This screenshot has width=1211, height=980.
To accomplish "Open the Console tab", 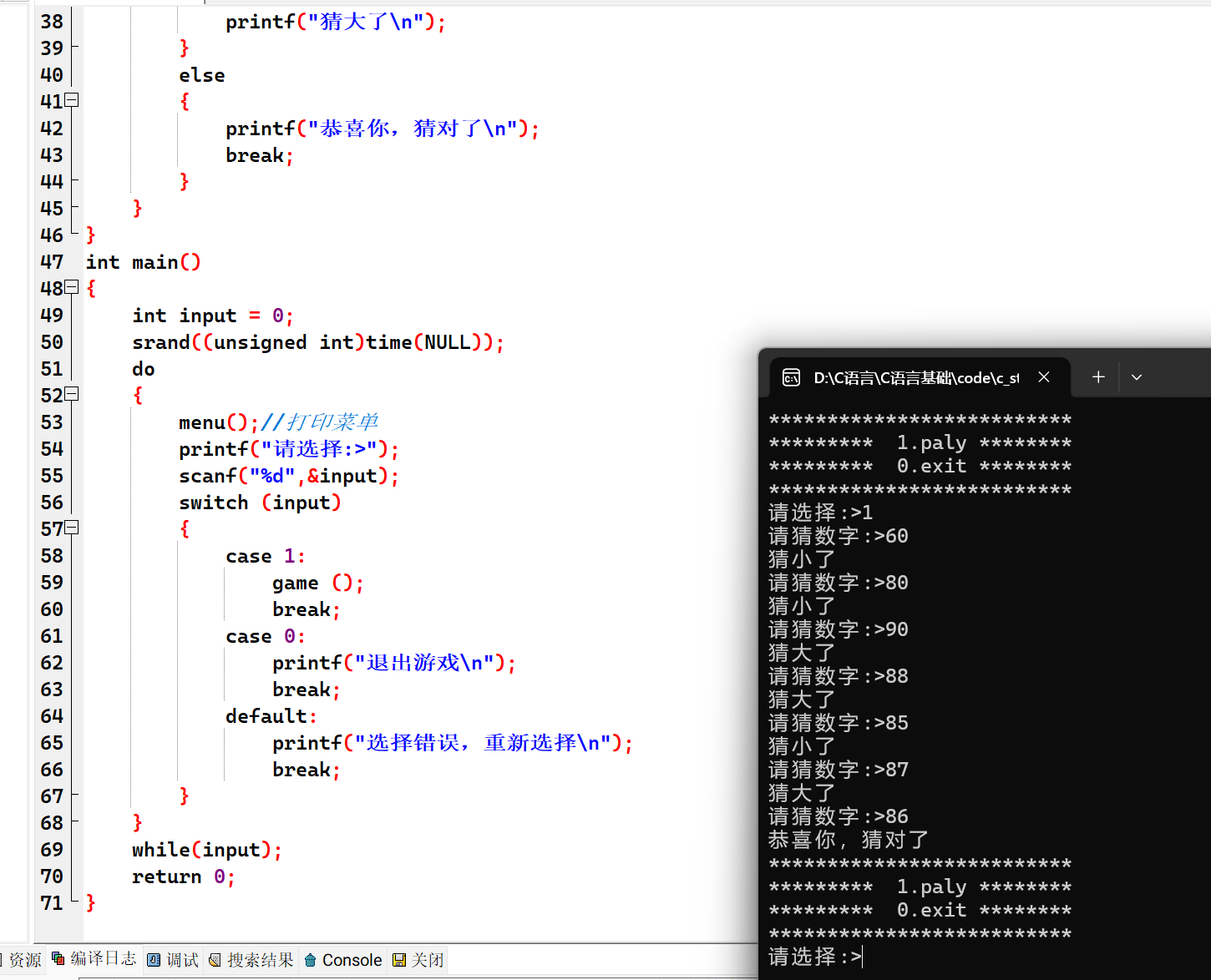I will point(342,960).
